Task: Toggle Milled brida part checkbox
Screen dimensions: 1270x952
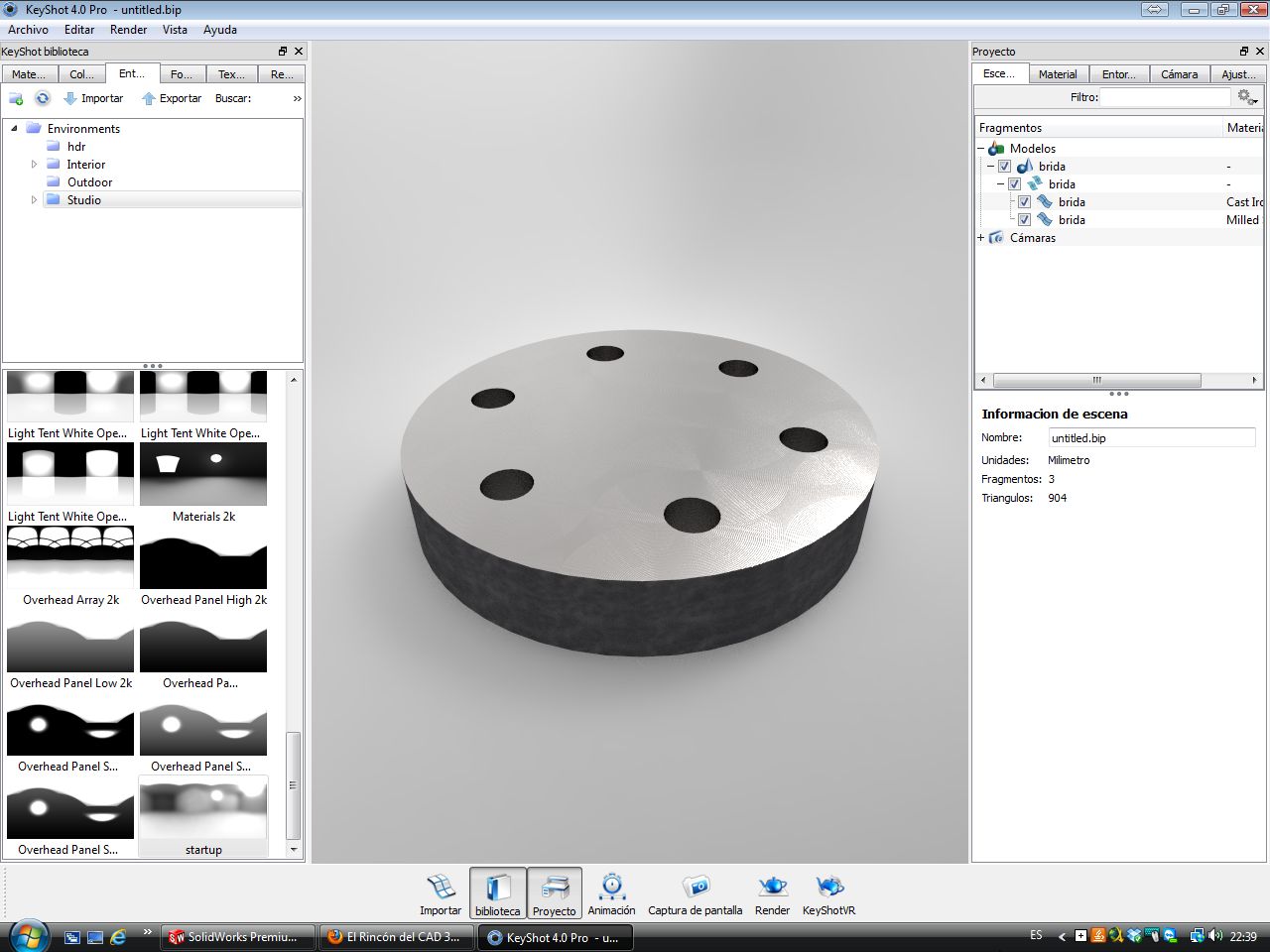Action: (1024, 220)
